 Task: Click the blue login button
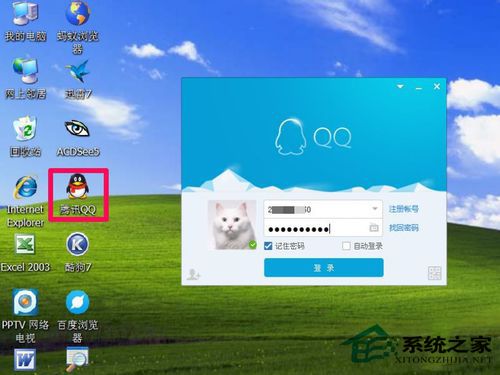pyautogui.click(x=324, y=268)
